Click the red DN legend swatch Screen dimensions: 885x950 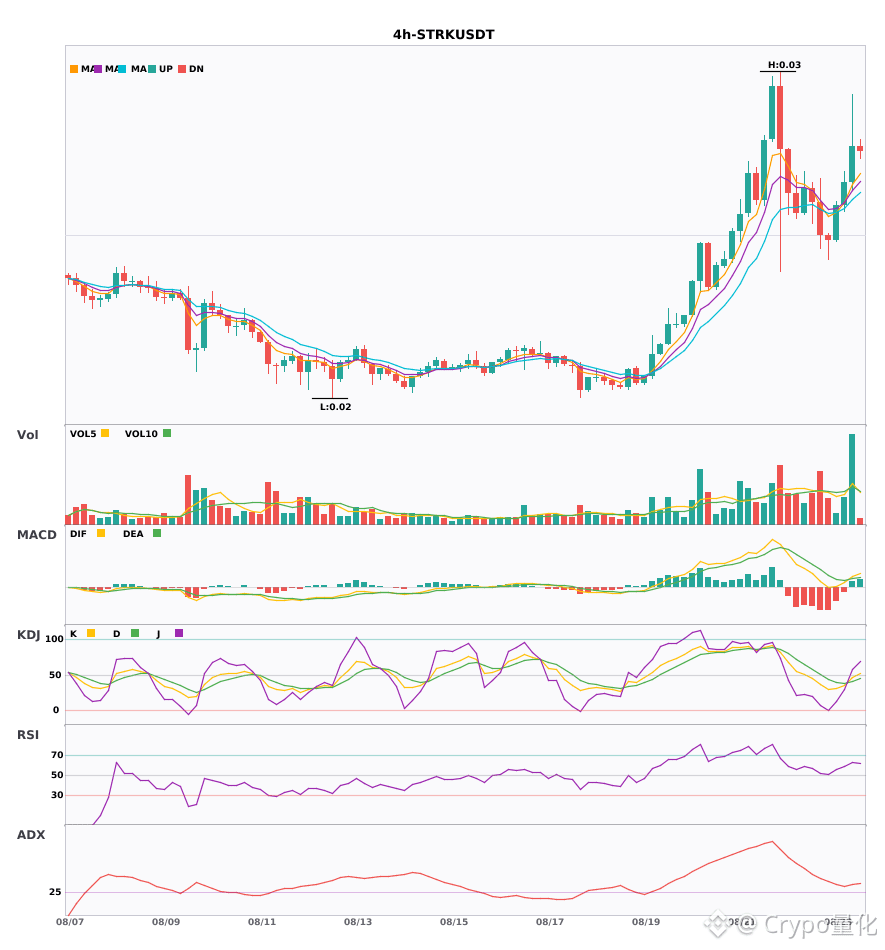click(x=182, y=69)
